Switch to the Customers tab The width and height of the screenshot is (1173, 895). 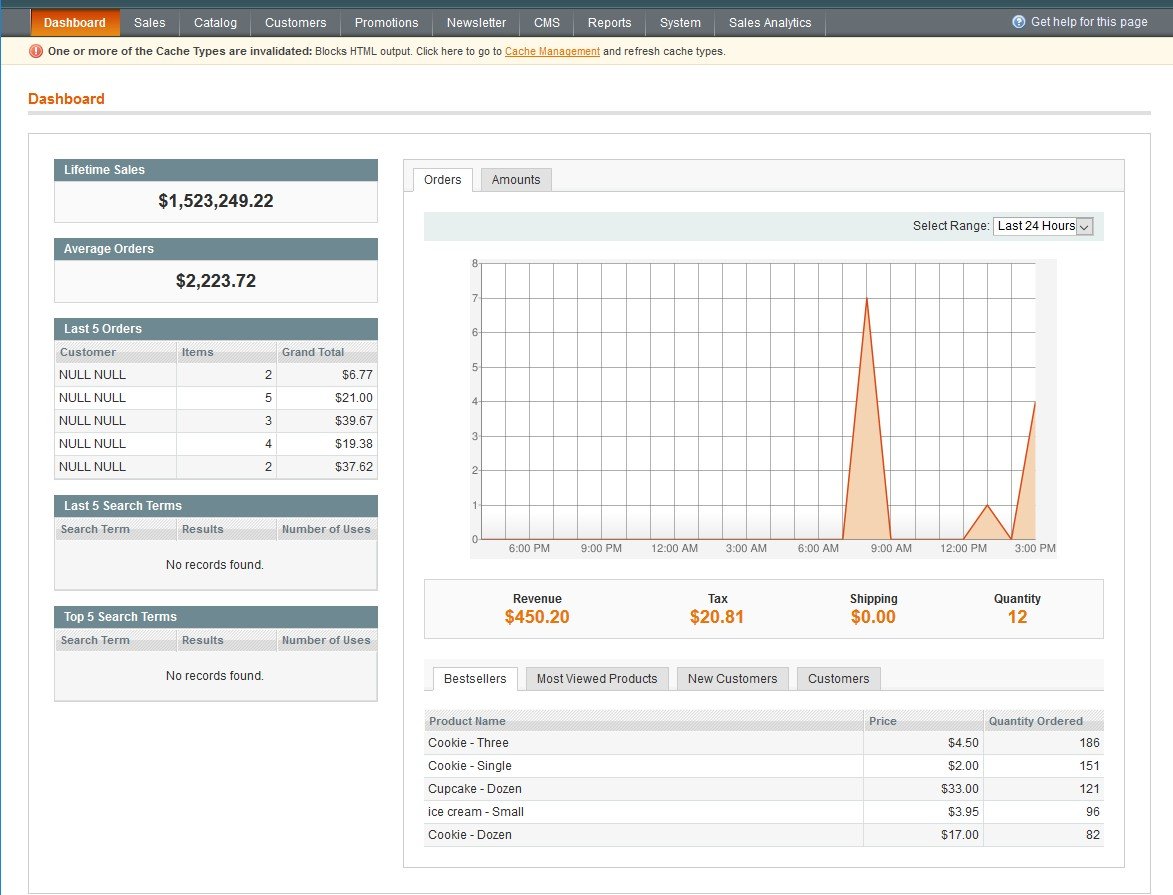pyautogui.click(x=838, y=679)
